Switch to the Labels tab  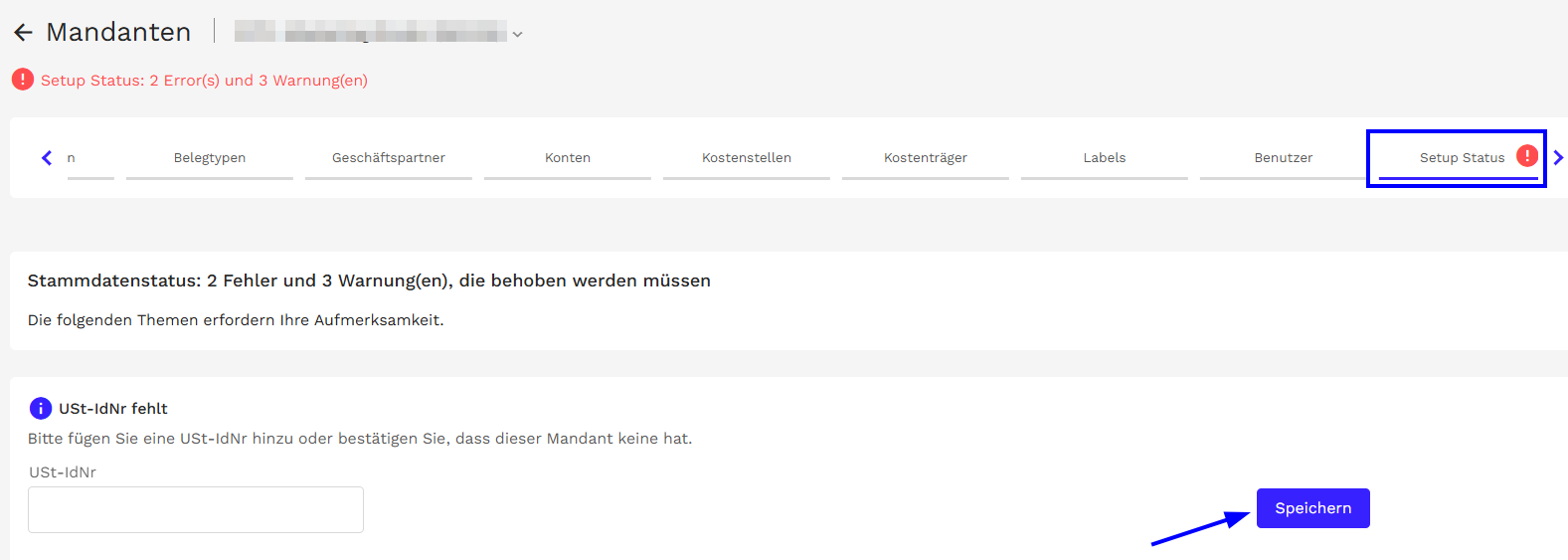coord(1104,158)
